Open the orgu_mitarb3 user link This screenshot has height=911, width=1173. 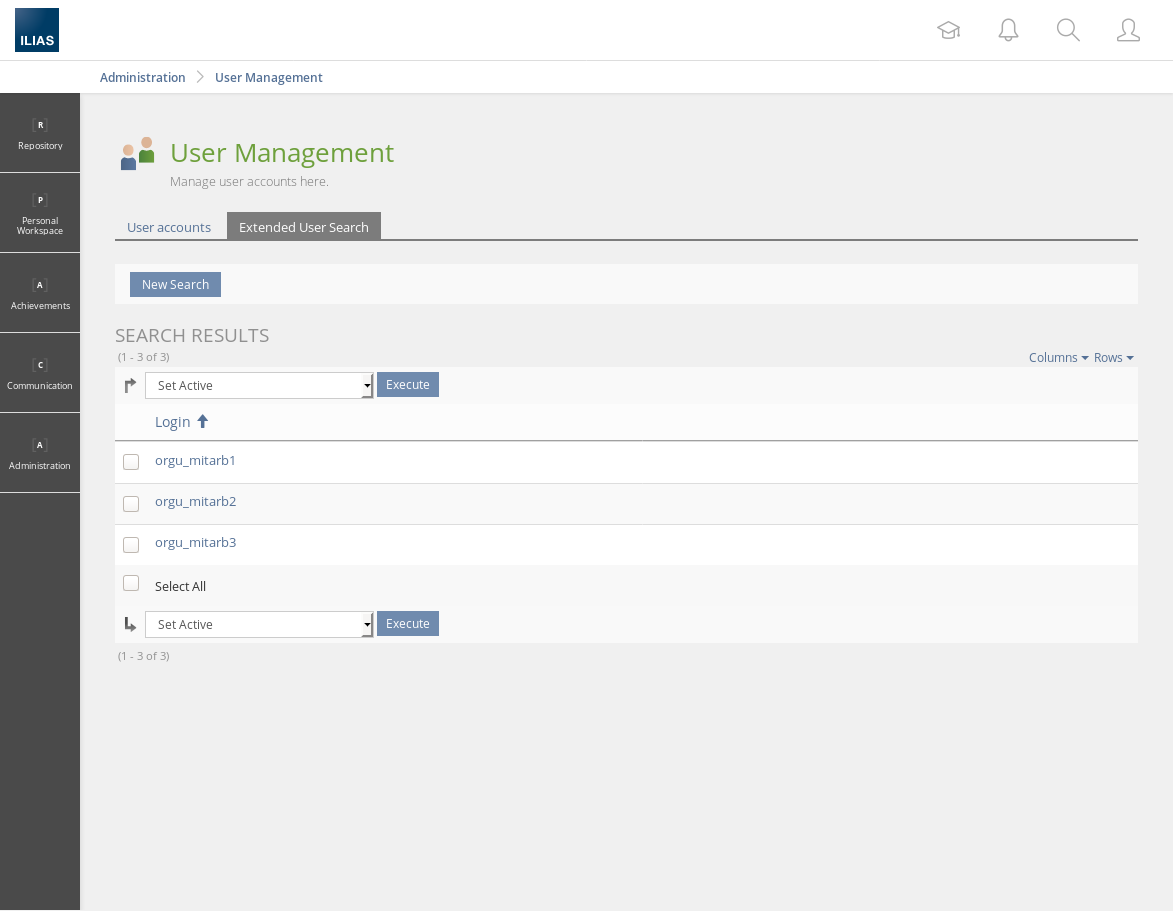[196, 543]
